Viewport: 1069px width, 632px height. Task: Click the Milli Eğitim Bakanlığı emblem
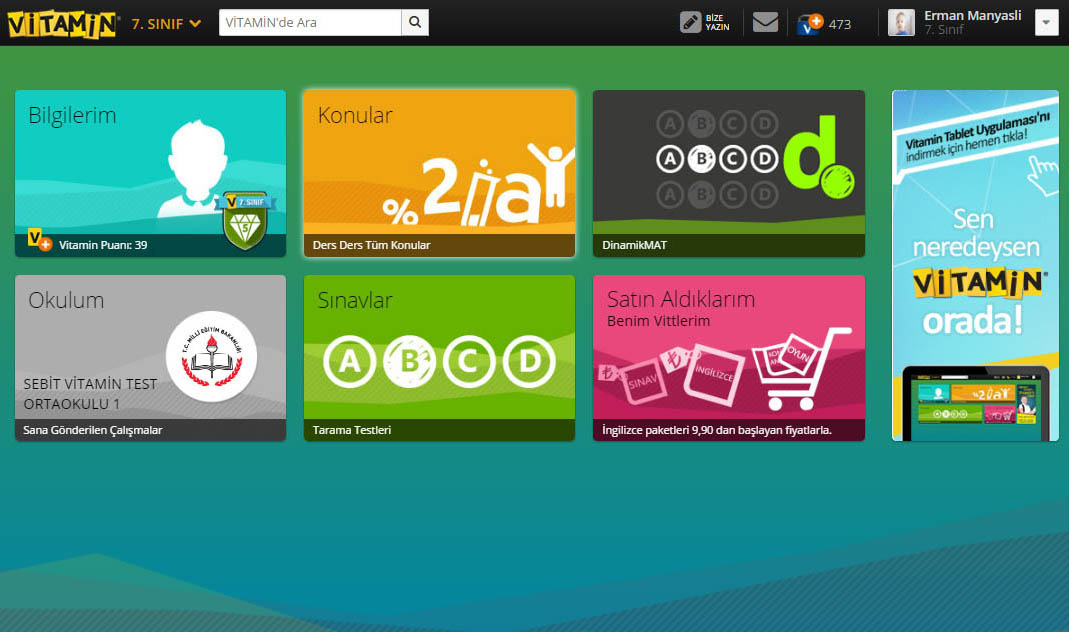tap(211, 356)
